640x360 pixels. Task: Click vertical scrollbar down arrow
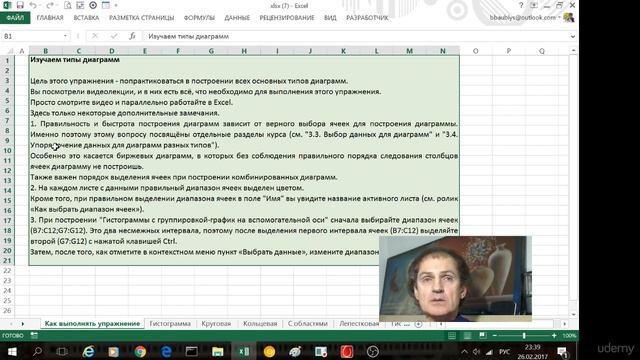pos(573,315)
